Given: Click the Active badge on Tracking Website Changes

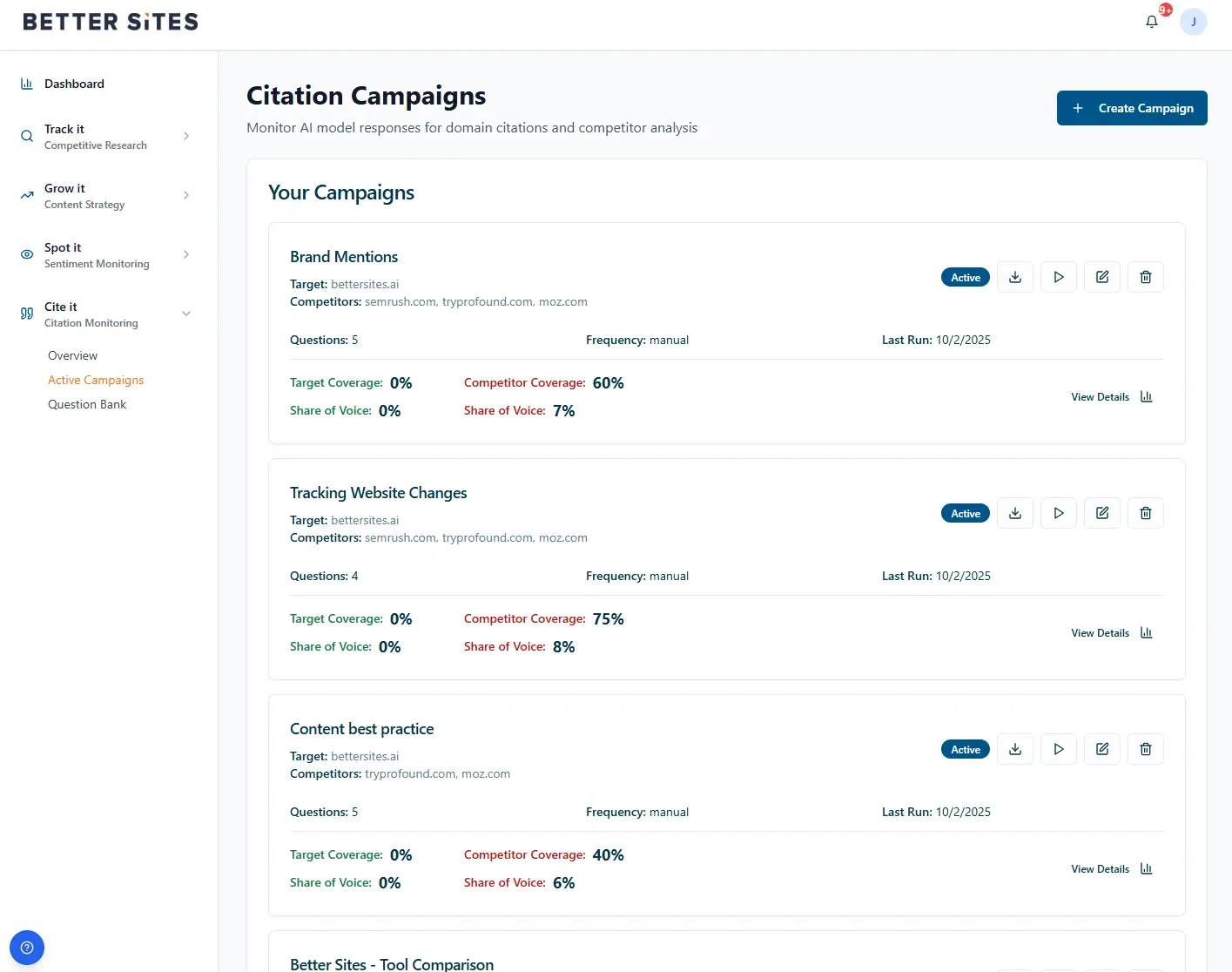Looking at the screenshot, I should (965, 514).
